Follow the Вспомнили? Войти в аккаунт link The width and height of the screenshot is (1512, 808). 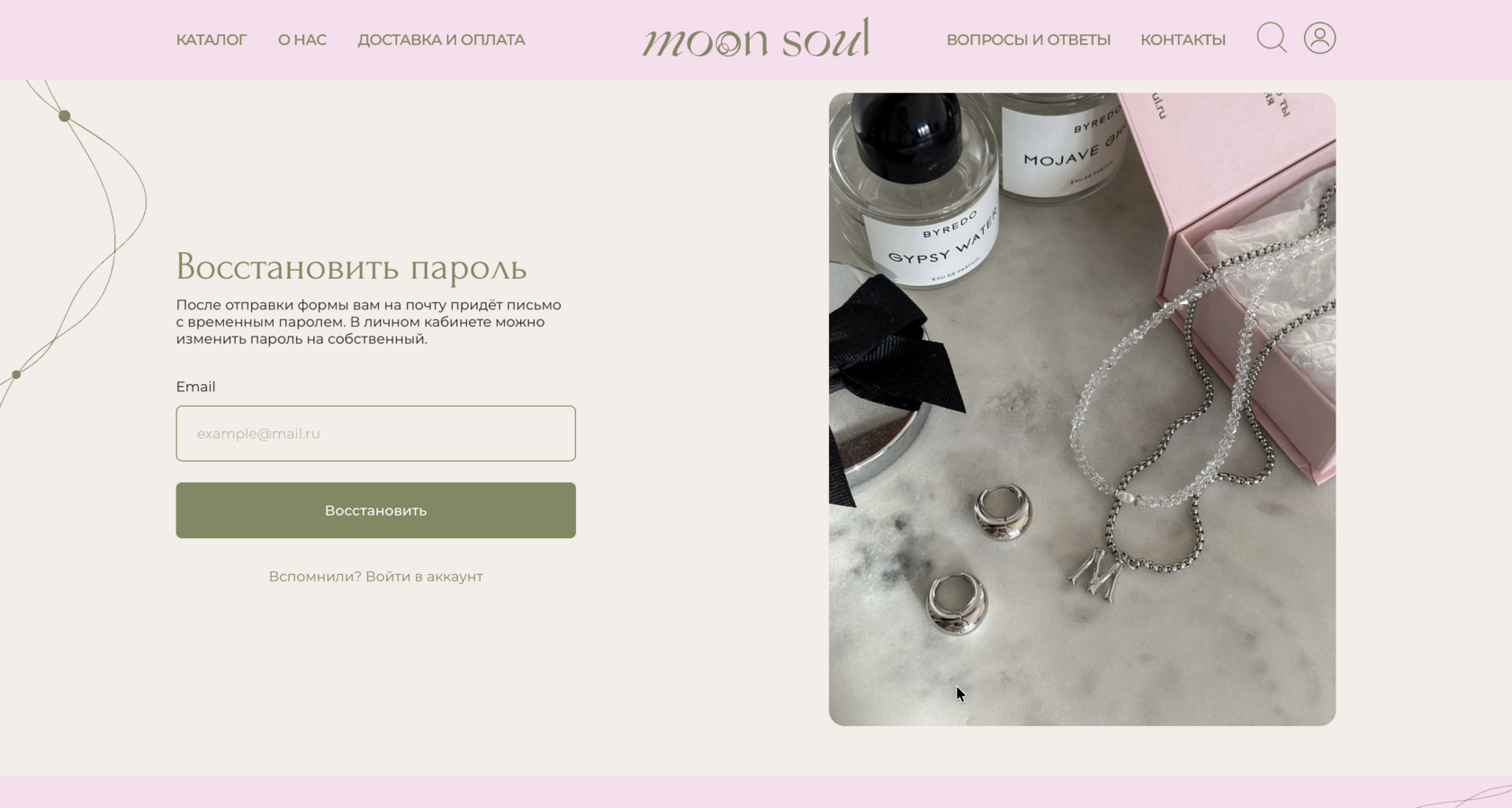point(375,577)
